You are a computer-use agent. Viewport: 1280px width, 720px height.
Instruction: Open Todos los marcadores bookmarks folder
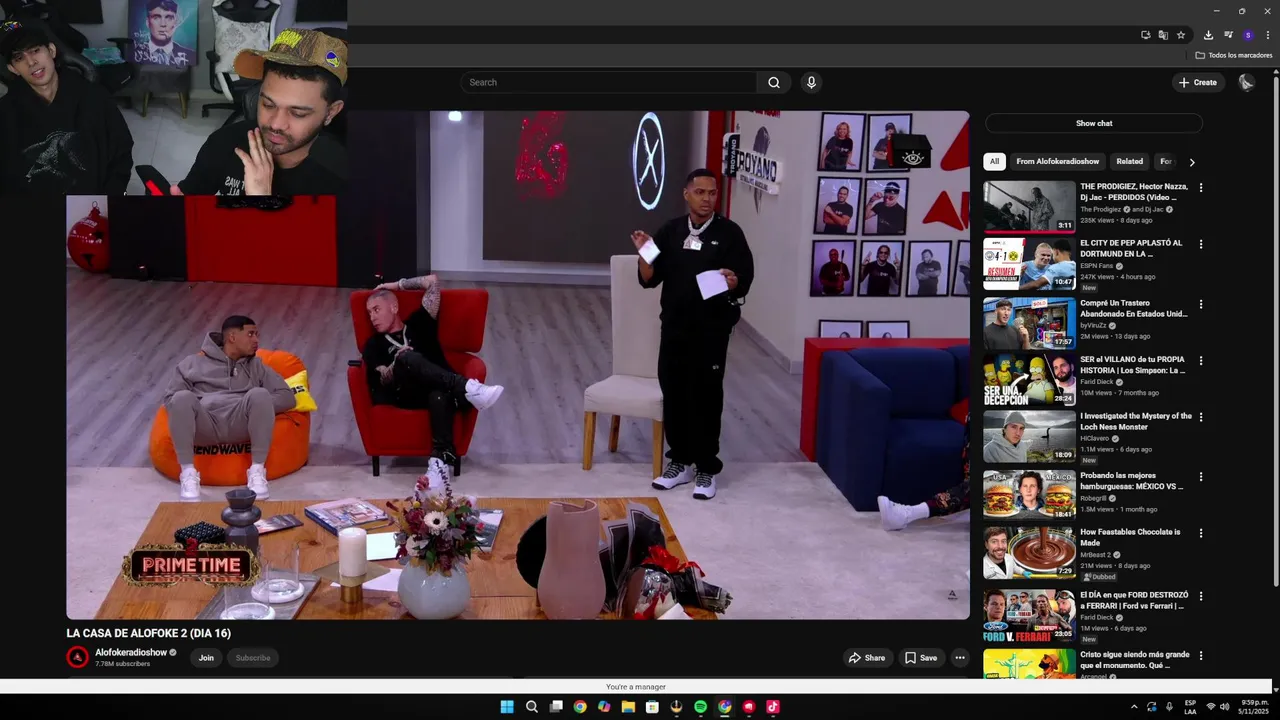[x=1234, y=55]
